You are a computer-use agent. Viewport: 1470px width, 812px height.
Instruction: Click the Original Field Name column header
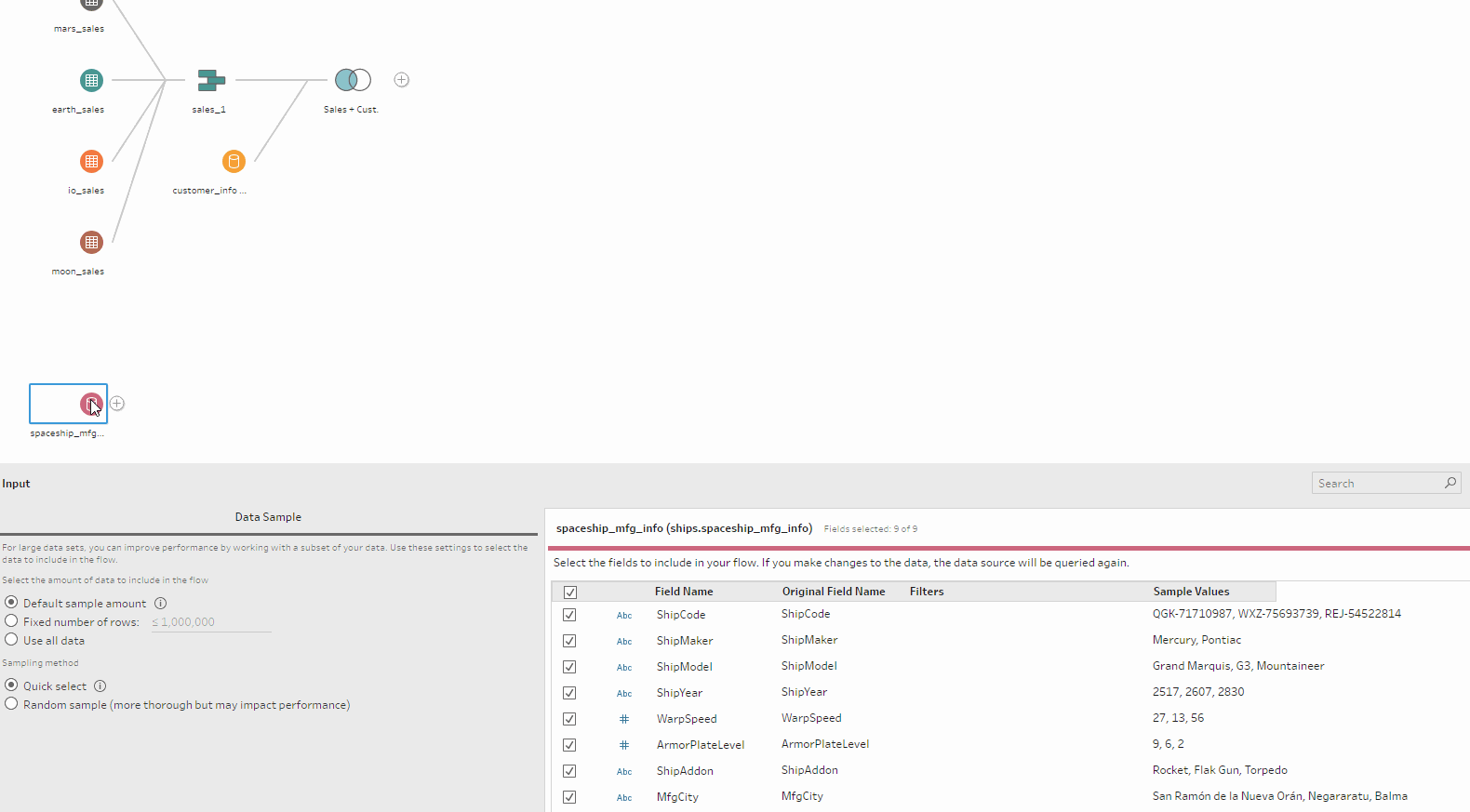[834, 592]
